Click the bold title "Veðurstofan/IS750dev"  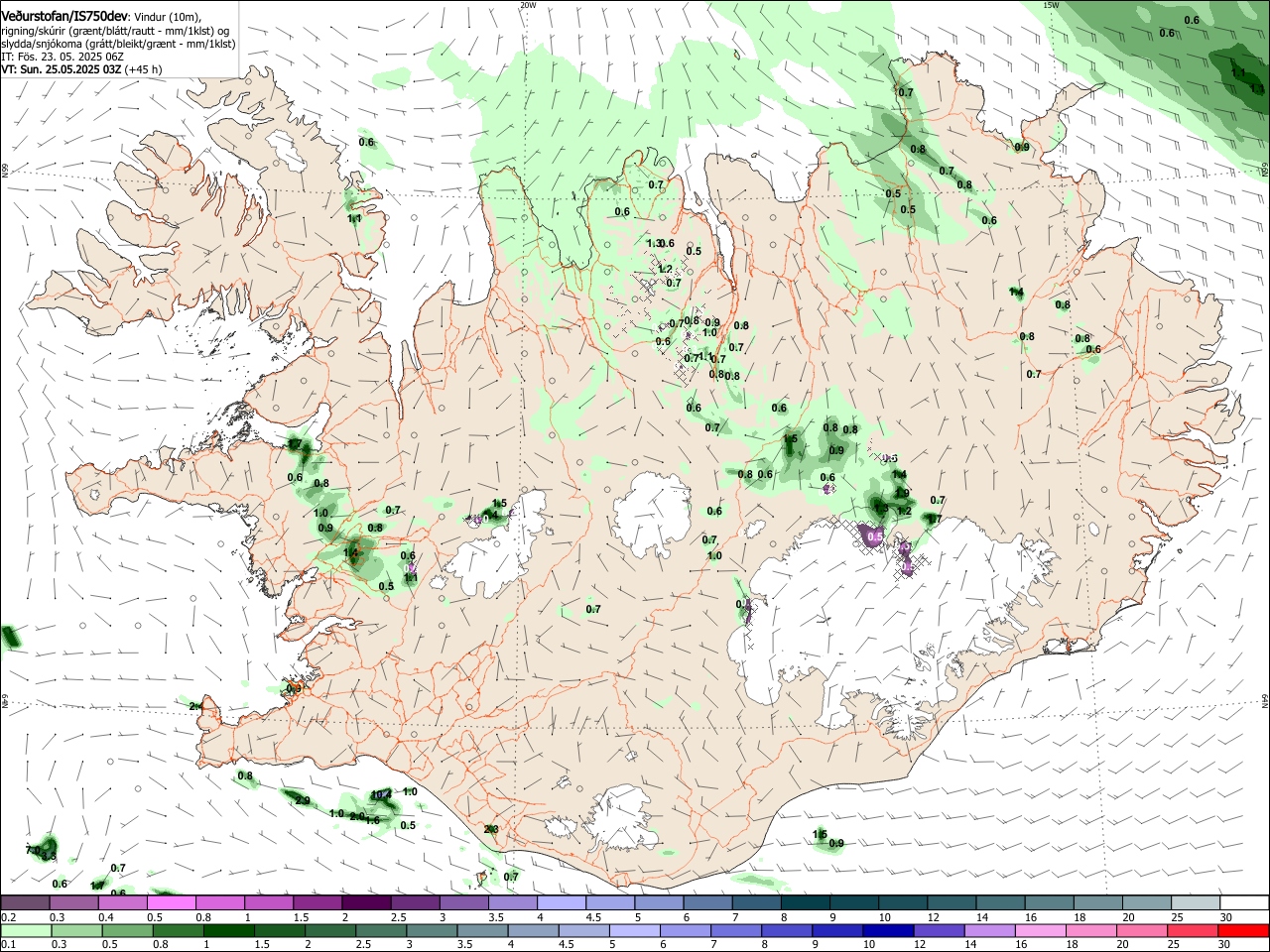point(64,16)
